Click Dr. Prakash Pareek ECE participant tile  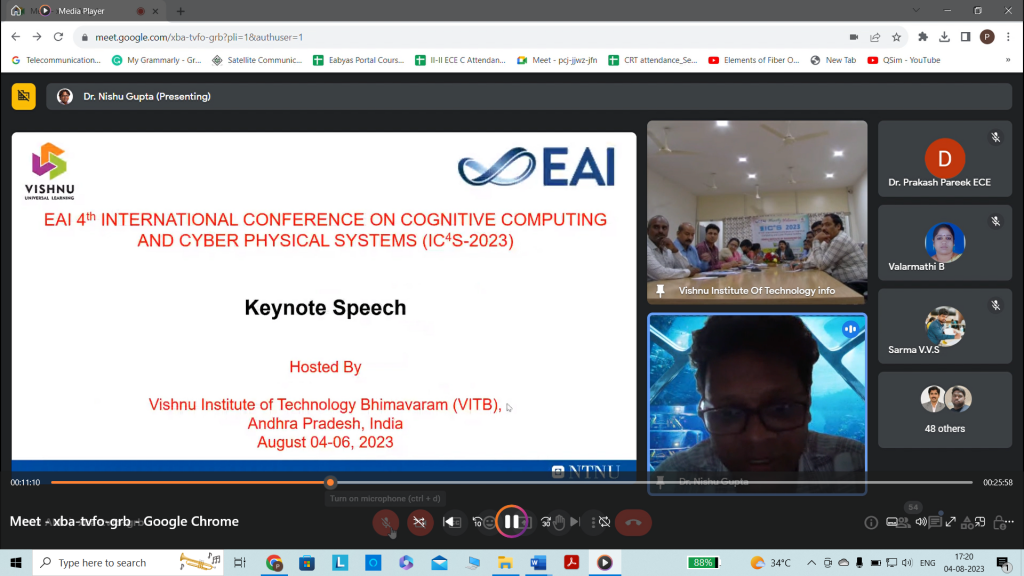944,159
